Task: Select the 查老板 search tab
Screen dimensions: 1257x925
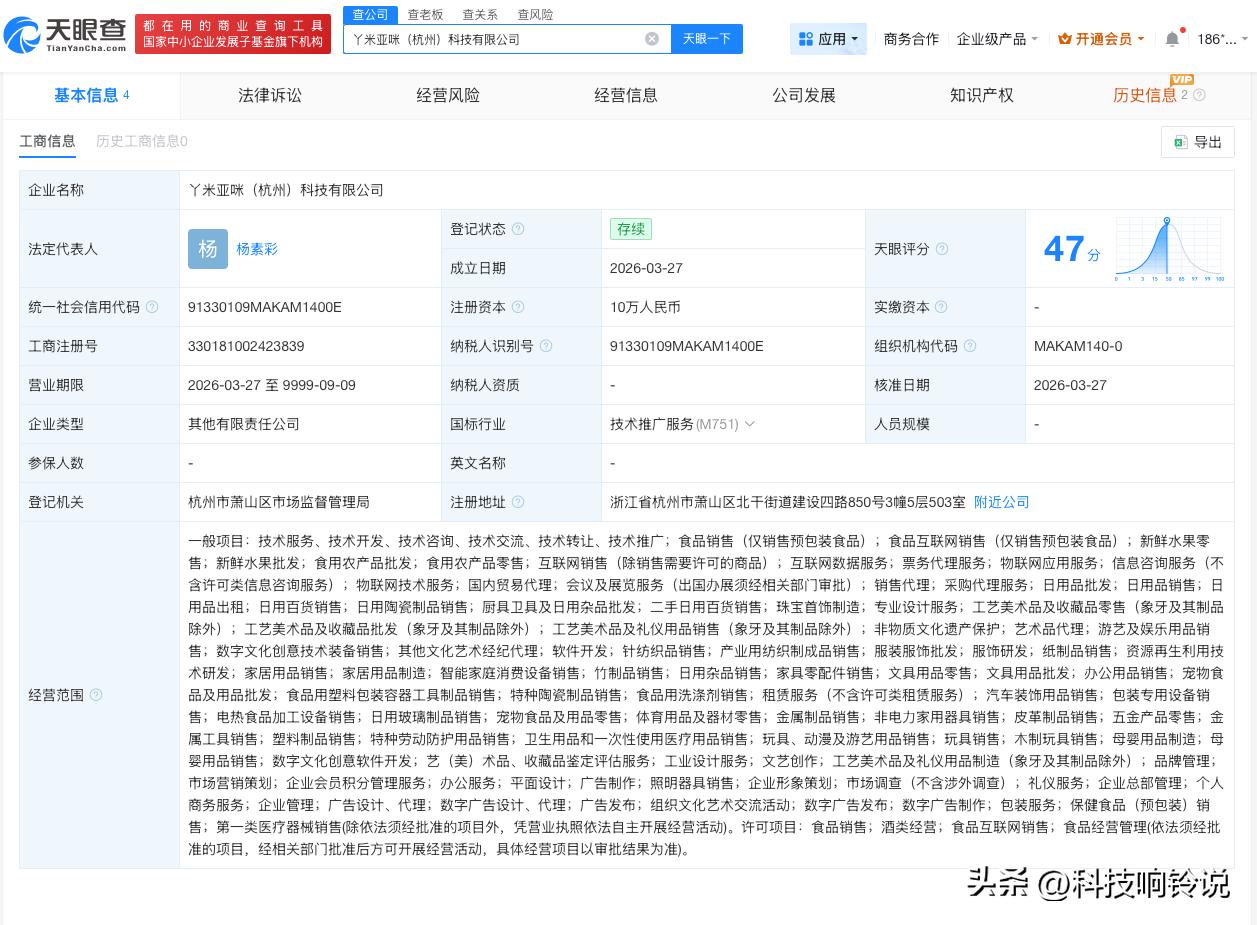Action: (424, 14)
